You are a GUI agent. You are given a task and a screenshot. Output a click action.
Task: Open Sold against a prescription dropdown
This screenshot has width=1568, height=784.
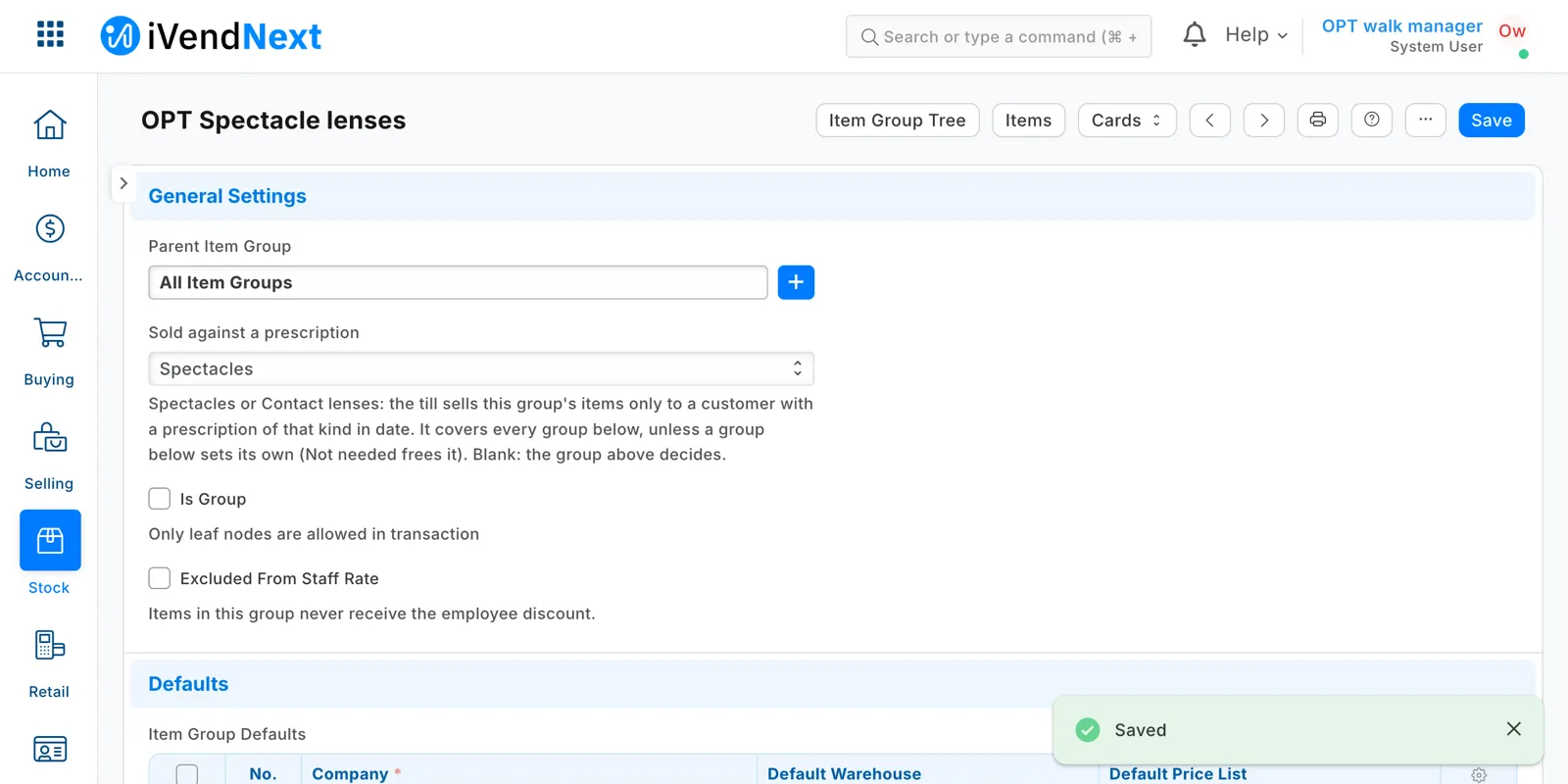[x=481, y=368]
